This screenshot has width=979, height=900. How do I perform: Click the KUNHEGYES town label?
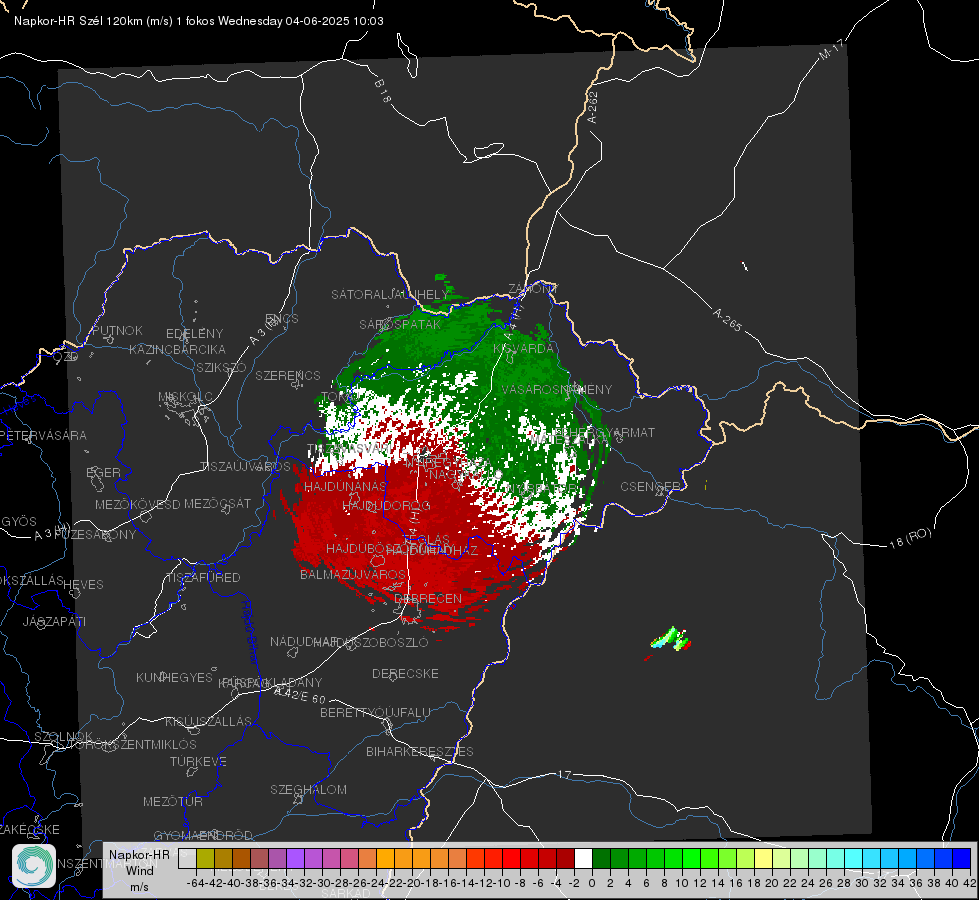click(x=174, y=677)
